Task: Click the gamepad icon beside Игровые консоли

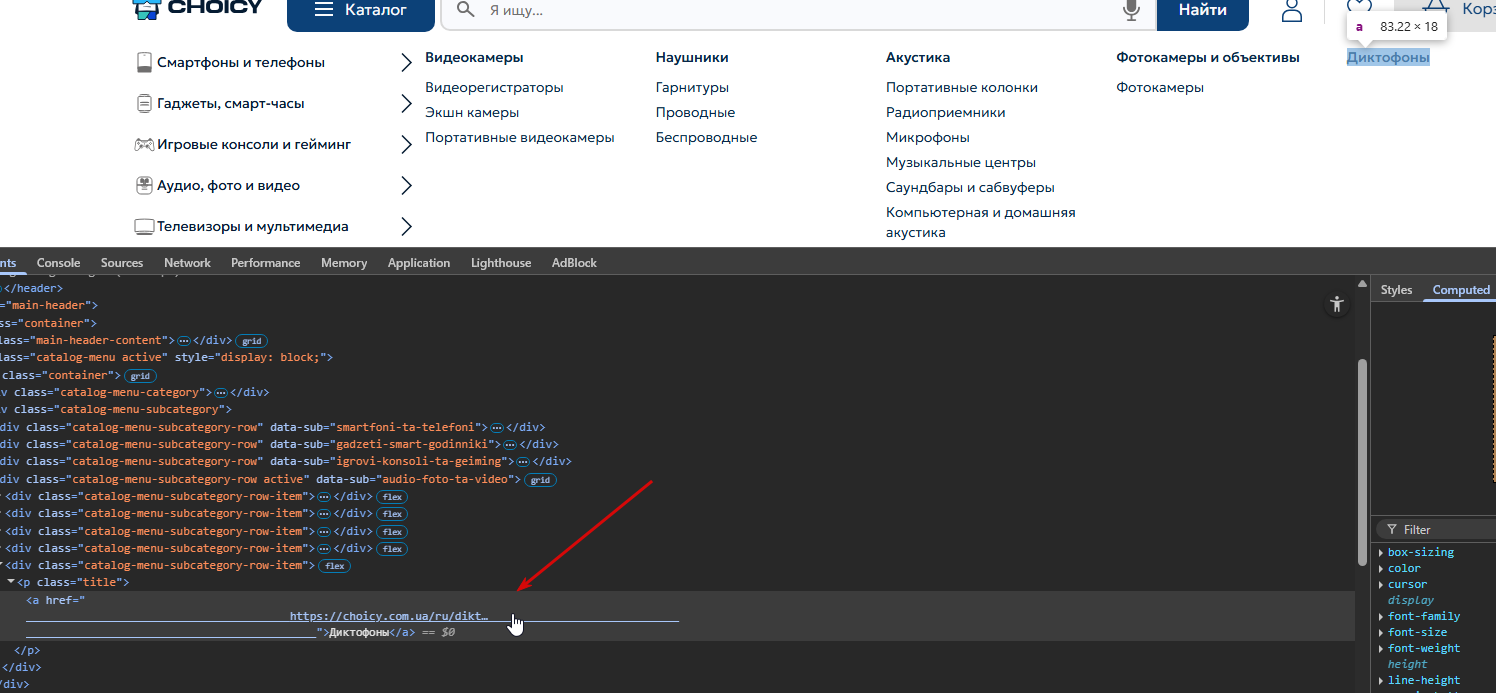Action: tap(144, 144)
